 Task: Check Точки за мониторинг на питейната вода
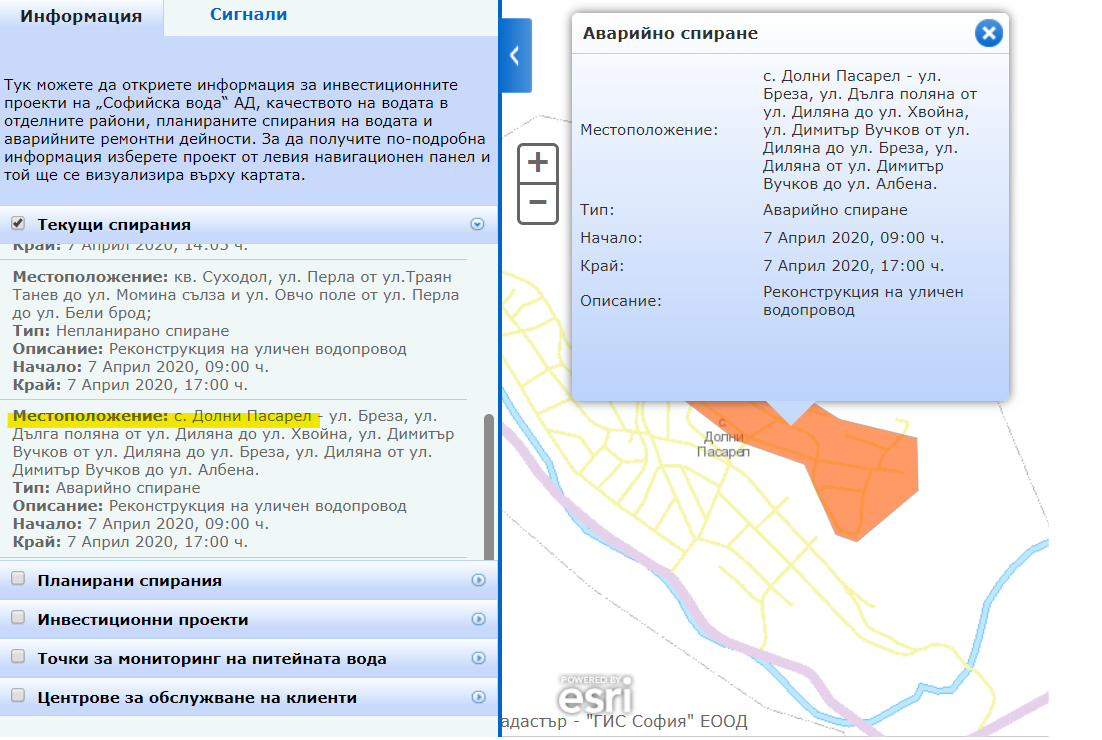[x=18, y=656]
